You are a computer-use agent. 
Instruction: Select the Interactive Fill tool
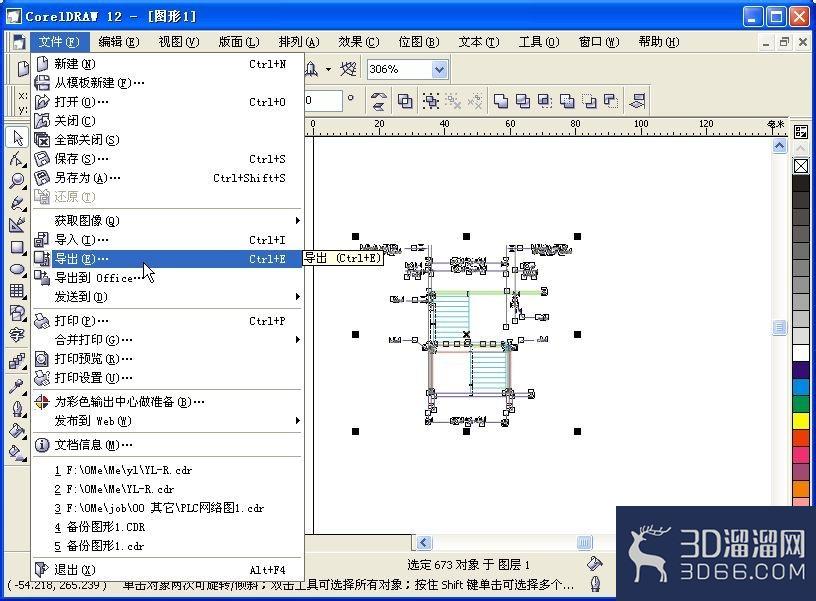click(x=17, y=453)
